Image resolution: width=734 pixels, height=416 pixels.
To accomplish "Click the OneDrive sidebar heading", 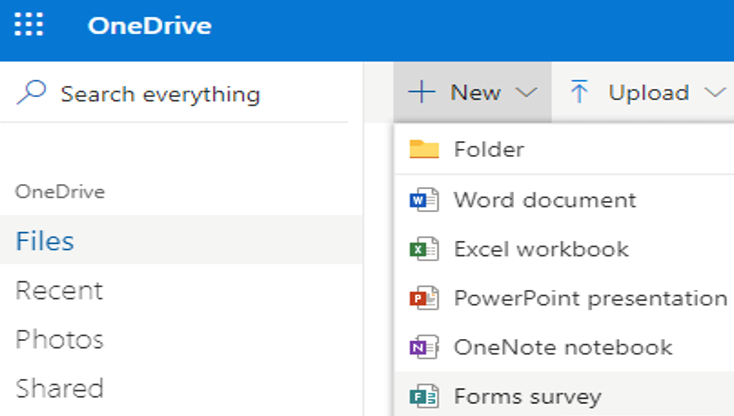I will coord(60,192).
